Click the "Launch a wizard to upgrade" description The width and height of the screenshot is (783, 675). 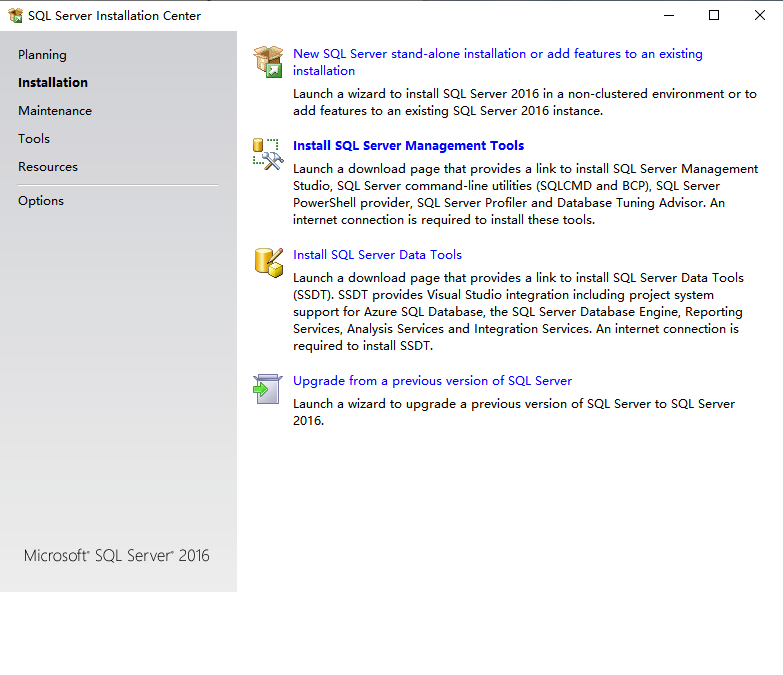pos(514,412)
